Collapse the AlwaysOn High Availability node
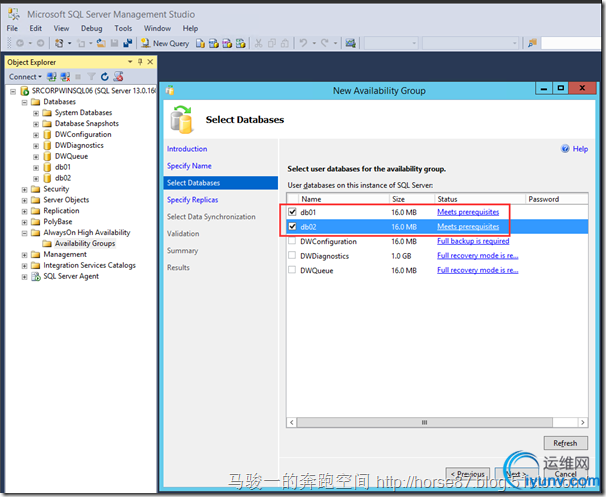Image resolution: width=606 pixels, height=497 pixels. [24, 233]
